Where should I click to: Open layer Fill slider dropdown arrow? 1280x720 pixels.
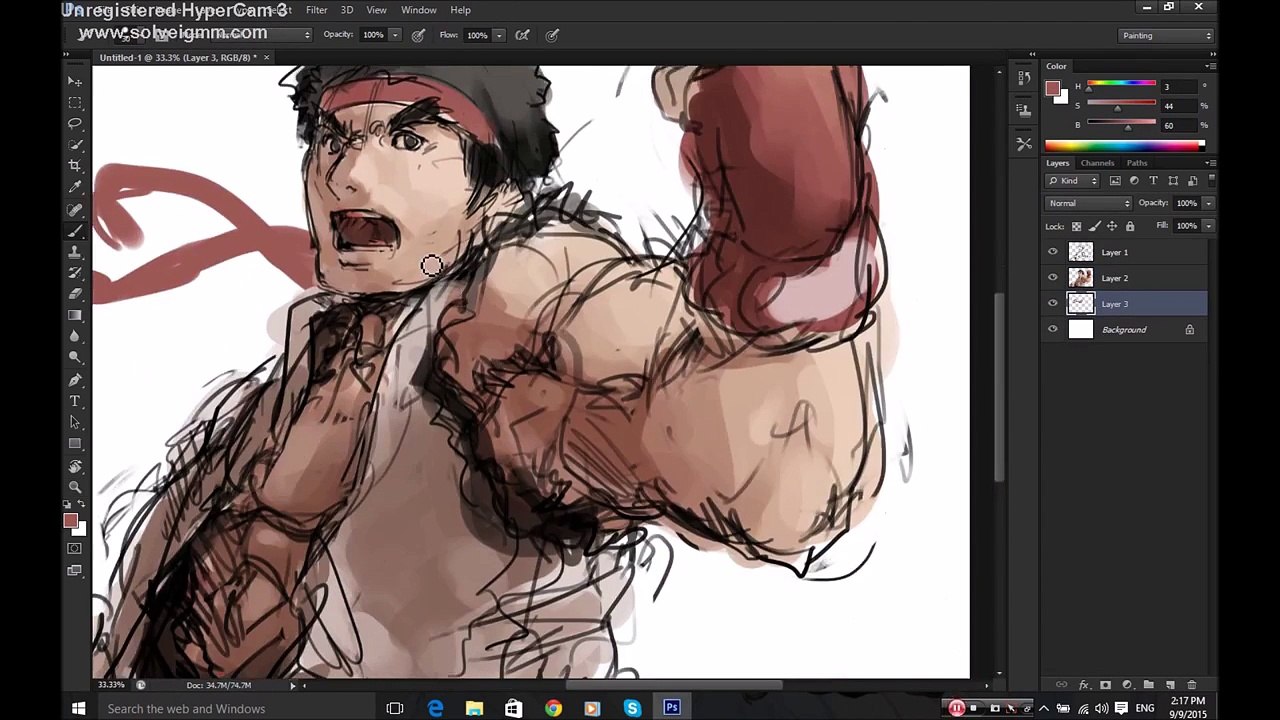tap(1208, 226)
